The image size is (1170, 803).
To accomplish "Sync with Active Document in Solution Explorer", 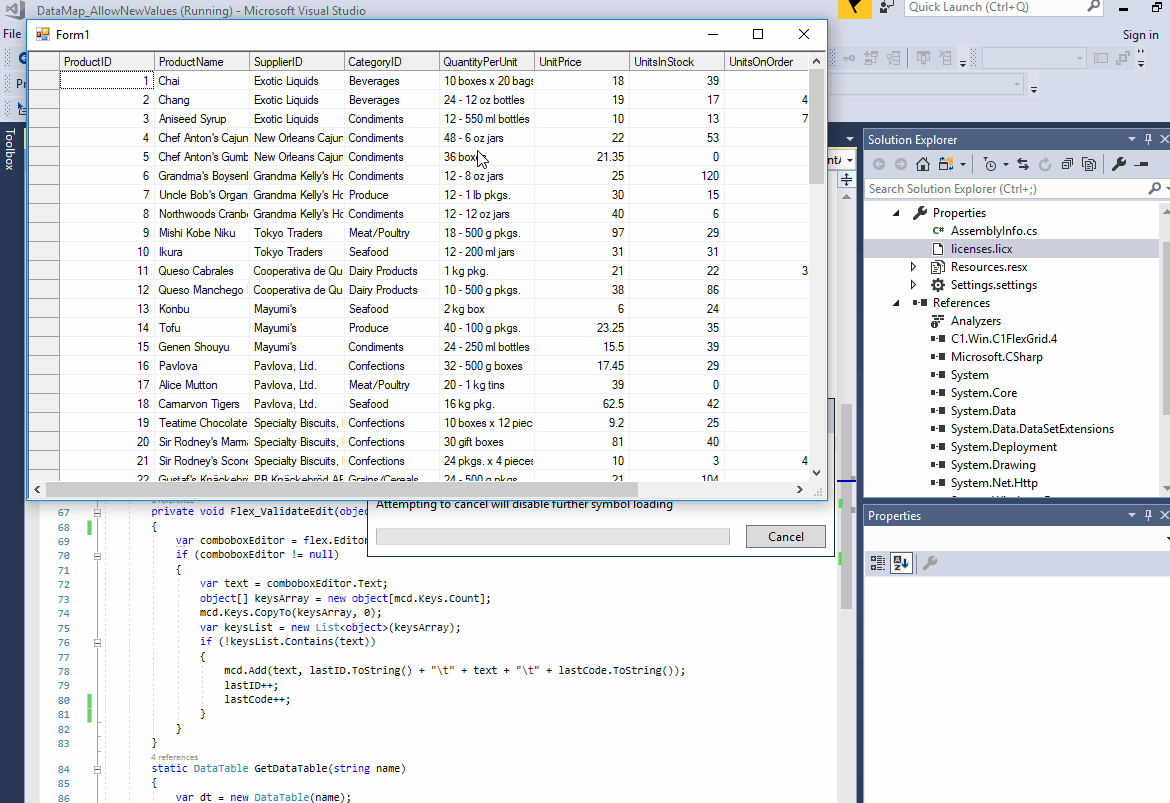I will 1023,164.
